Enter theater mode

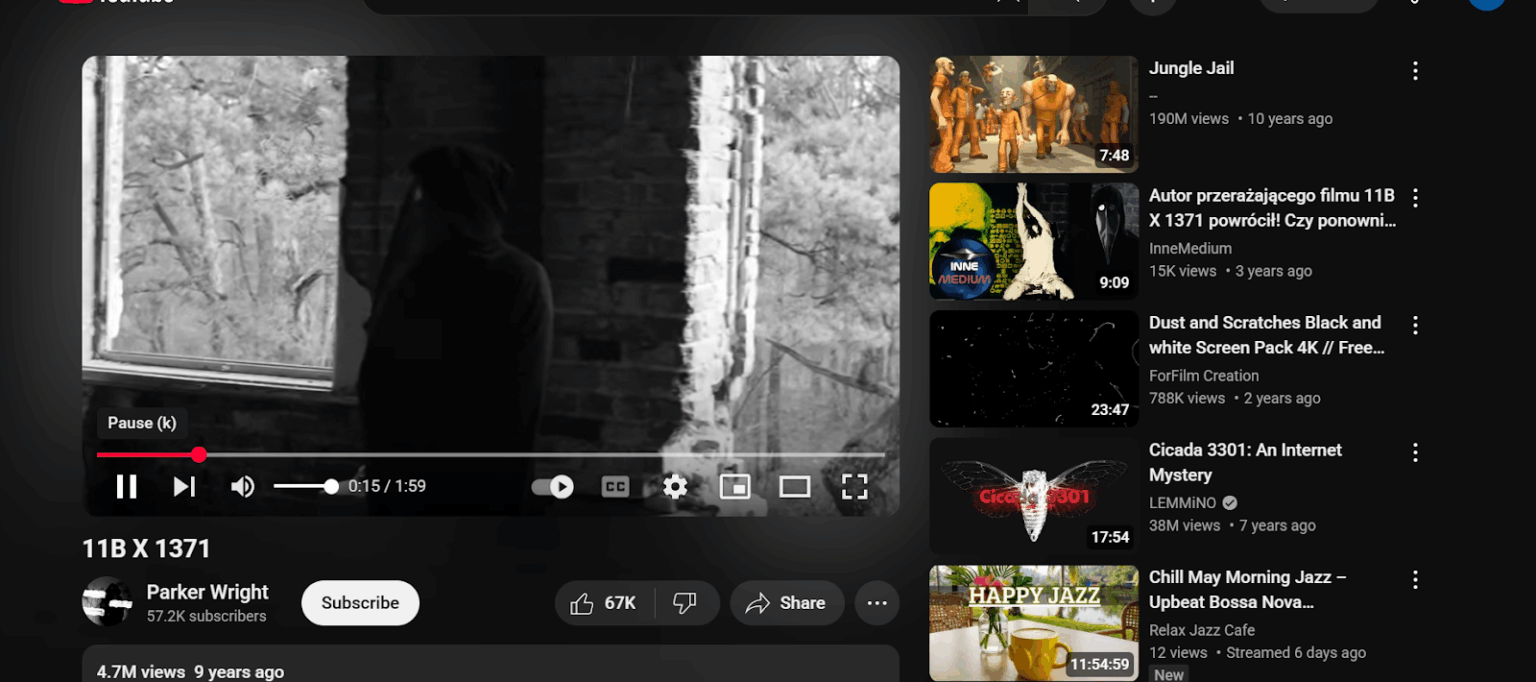[x=795, y=486]
